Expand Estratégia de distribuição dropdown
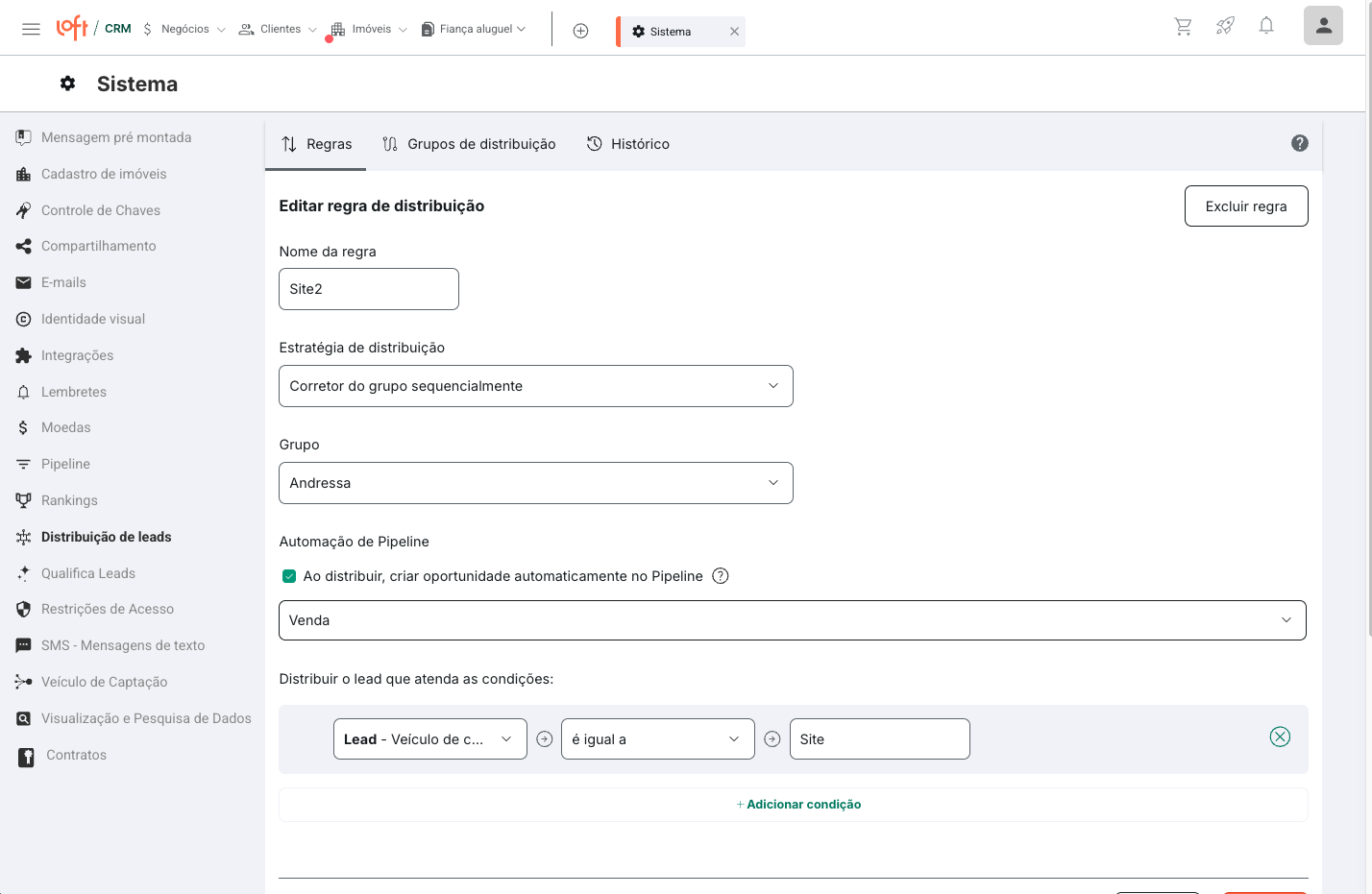Screen dimensions: 1372x894 (535, 386)
